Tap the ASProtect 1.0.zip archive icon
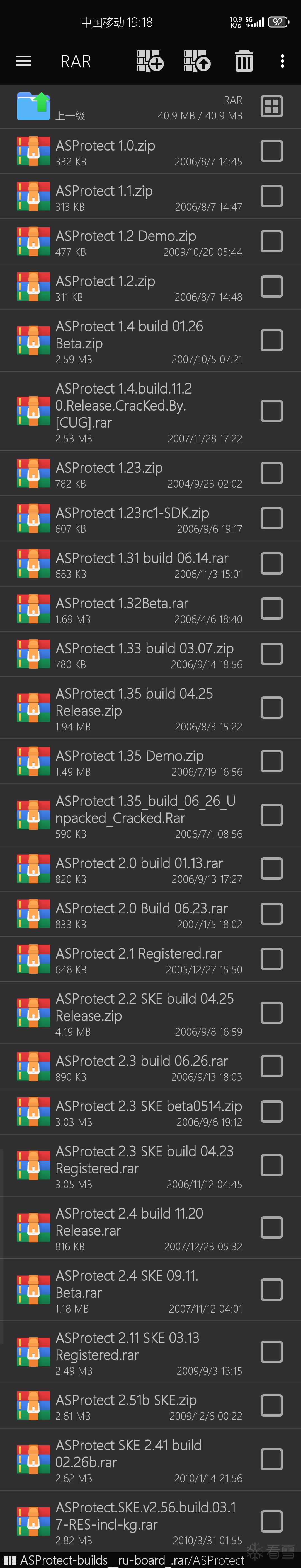This screenshot has height=1568, width=301. [x=33, y=151]
